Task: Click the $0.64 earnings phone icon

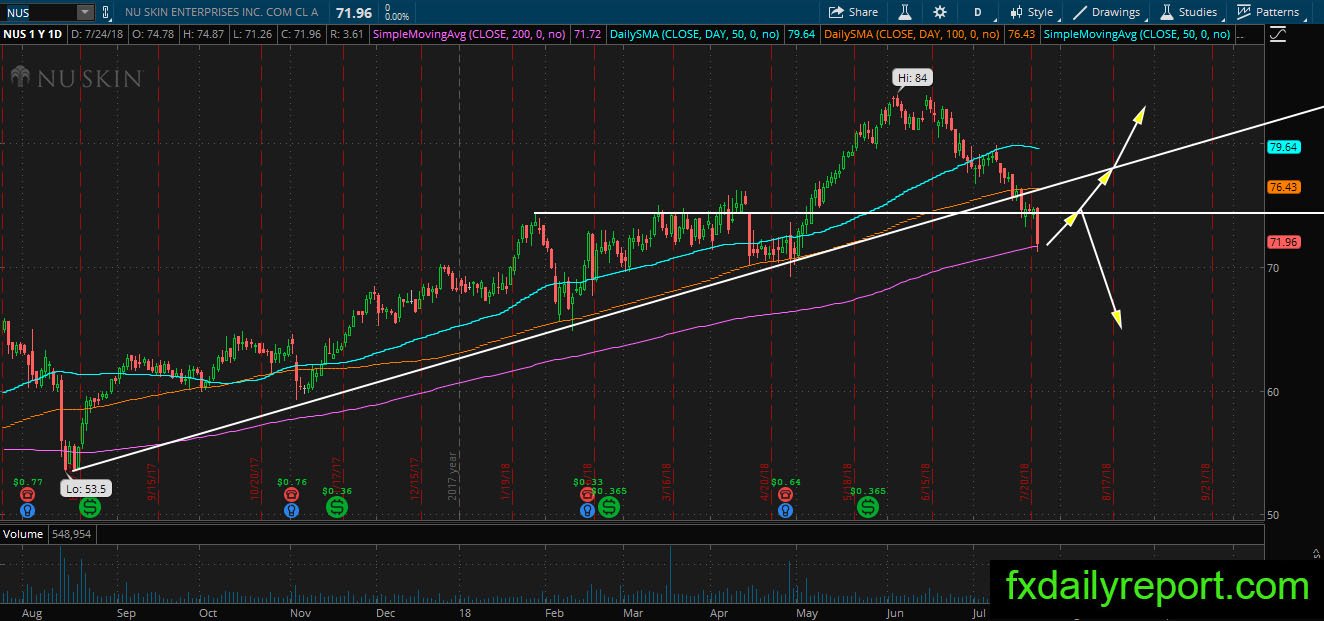Action: 786,494
